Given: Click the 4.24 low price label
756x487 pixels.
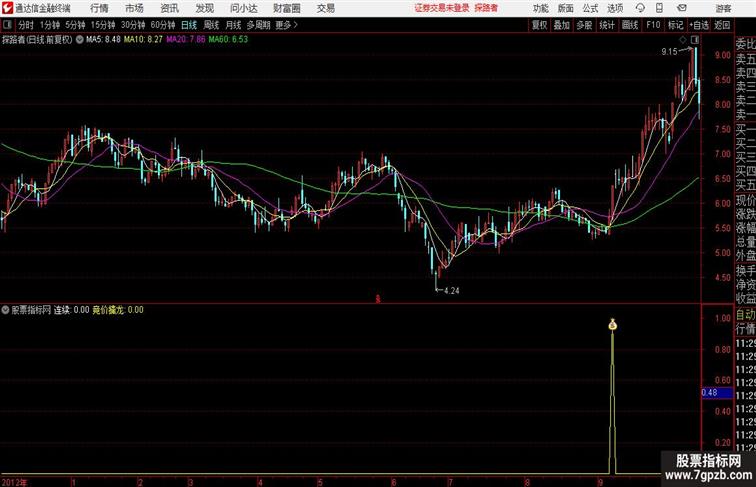Looking at the screenshot, I should (x=452, y=291).
